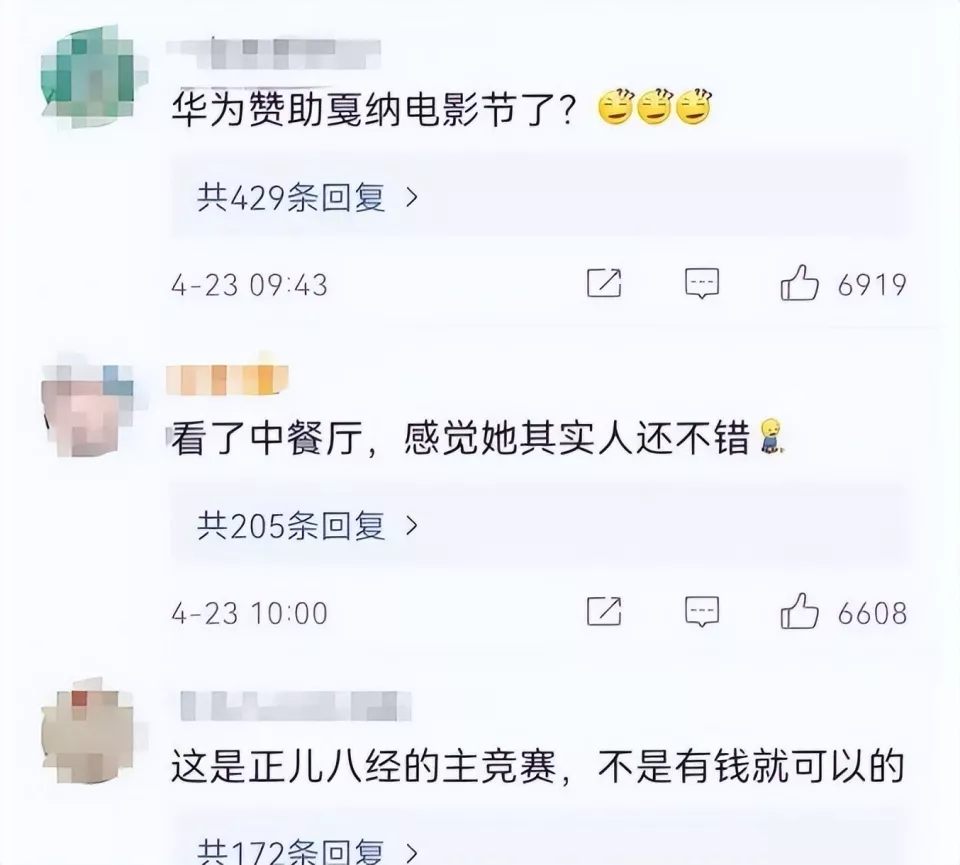
Task: Open the second commenter's orange blurred username
Action: 227,380
